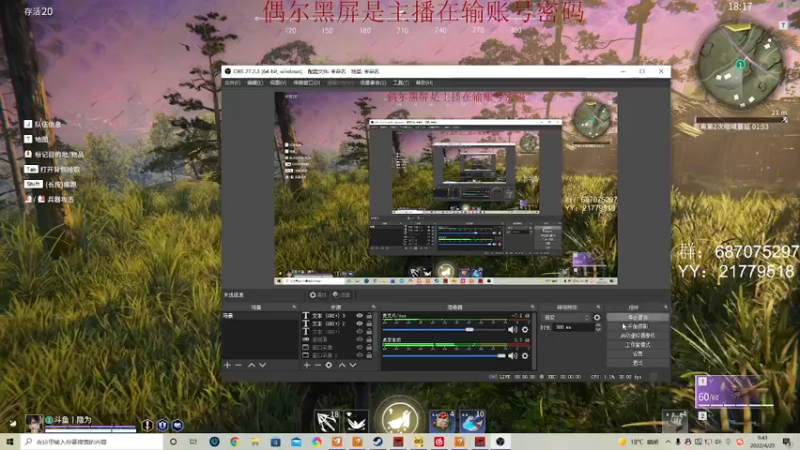The width and height of the screenshot is (800, 450).
Task: Select the 场景 item in the scenes list
Action: point(260,316)
